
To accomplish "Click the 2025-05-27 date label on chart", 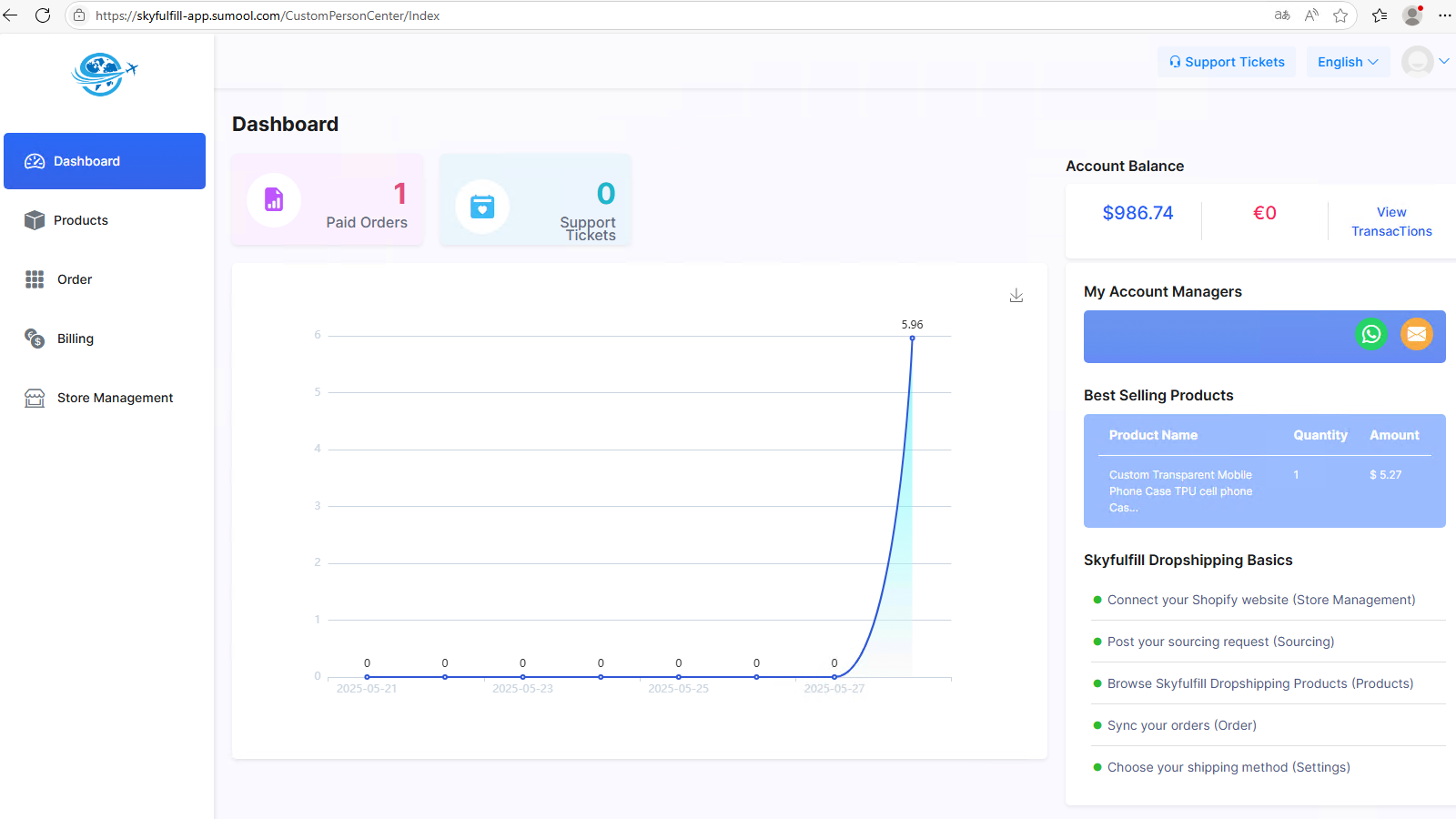I will (834, 689).
